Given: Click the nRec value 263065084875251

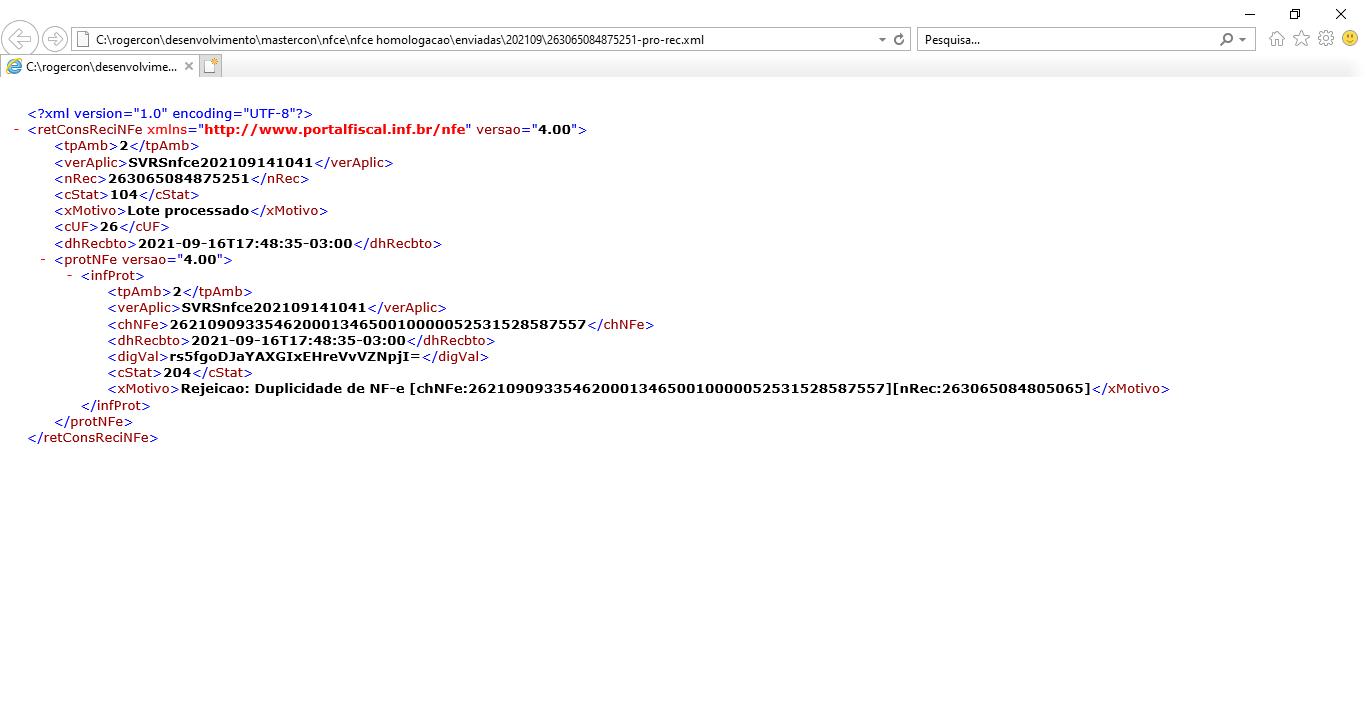Looking at the screenshot, I should (178, 178).
